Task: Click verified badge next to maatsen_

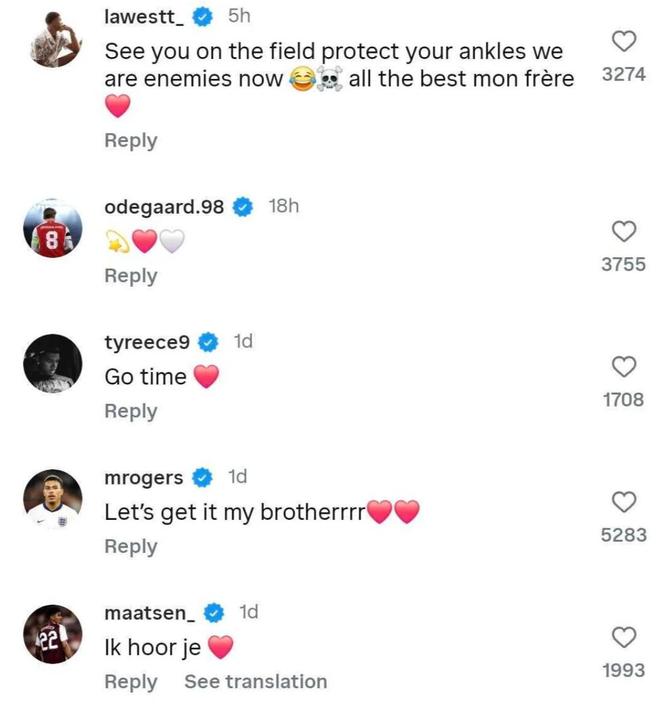Action: (x=214, y=613)
